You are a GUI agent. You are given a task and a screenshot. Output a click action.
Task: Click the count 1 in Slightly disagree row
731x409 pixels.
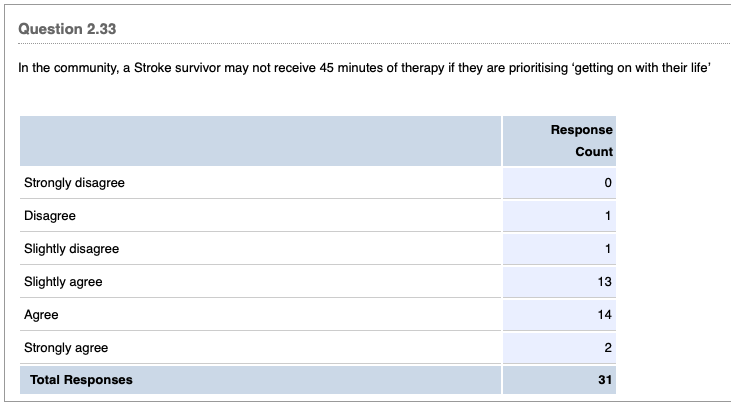(x=607, y=249)
